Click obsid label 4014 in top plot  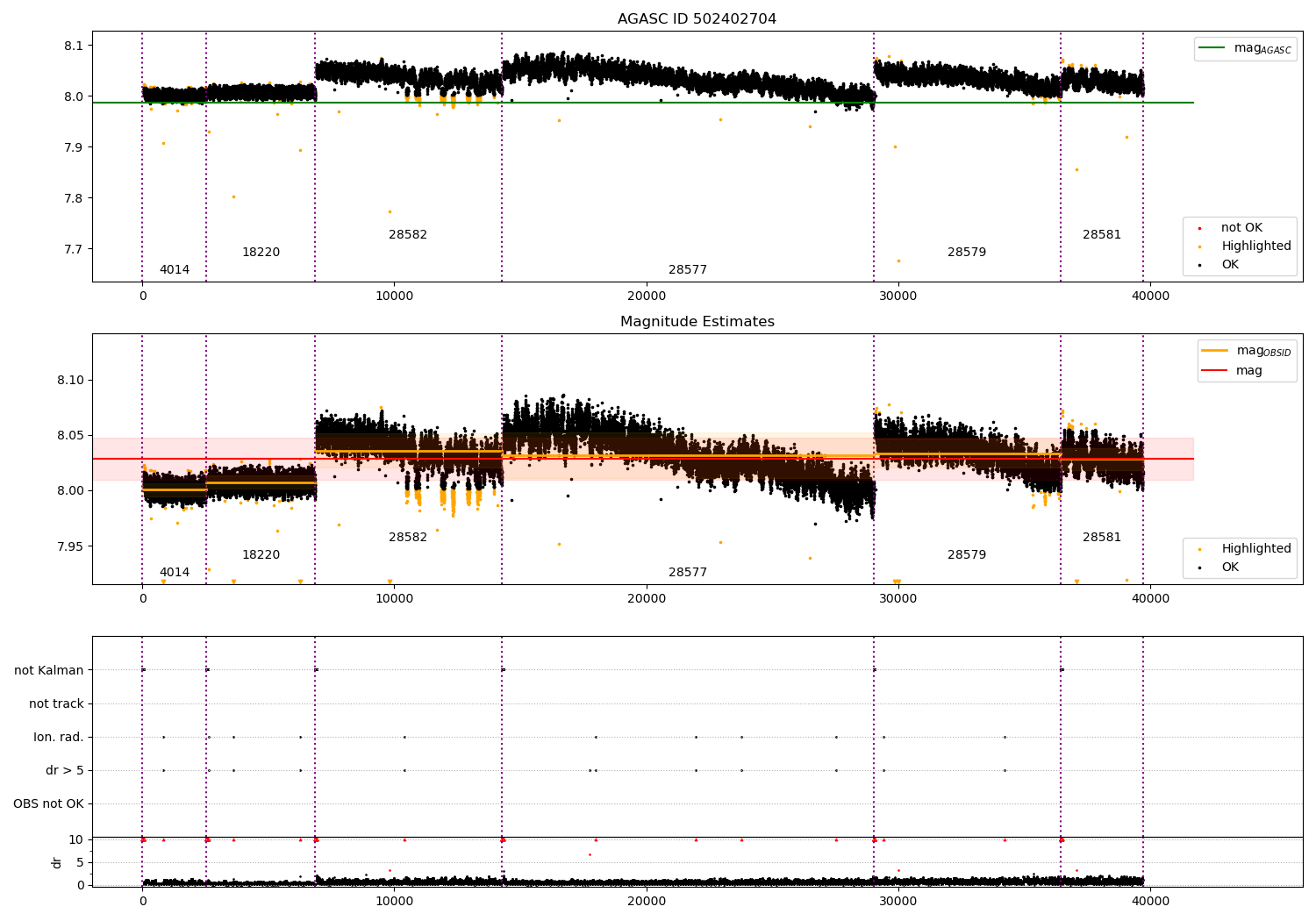pos(175,270)
